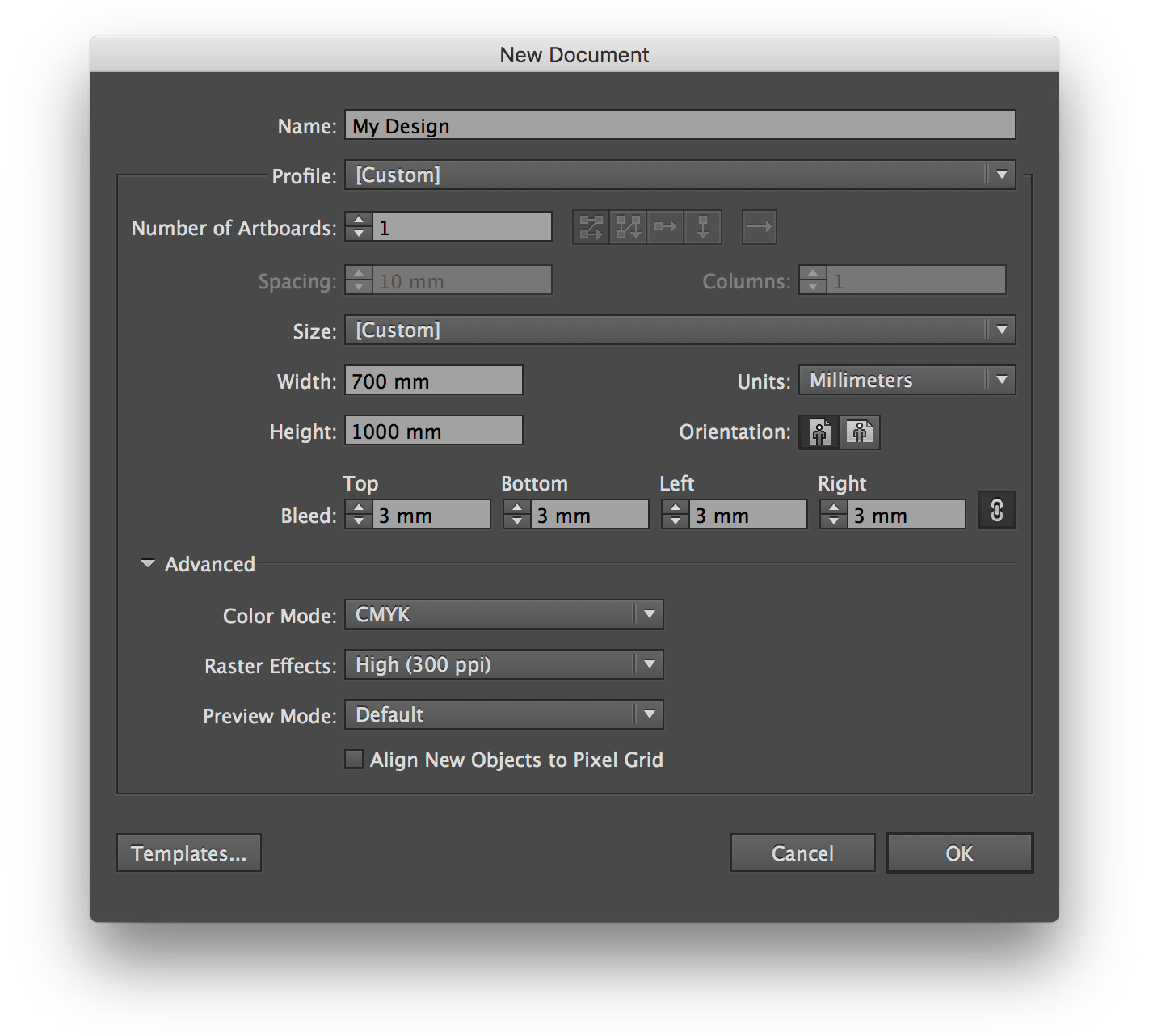
Task: Set the orientation to Portrait
Action: [819, 432]
